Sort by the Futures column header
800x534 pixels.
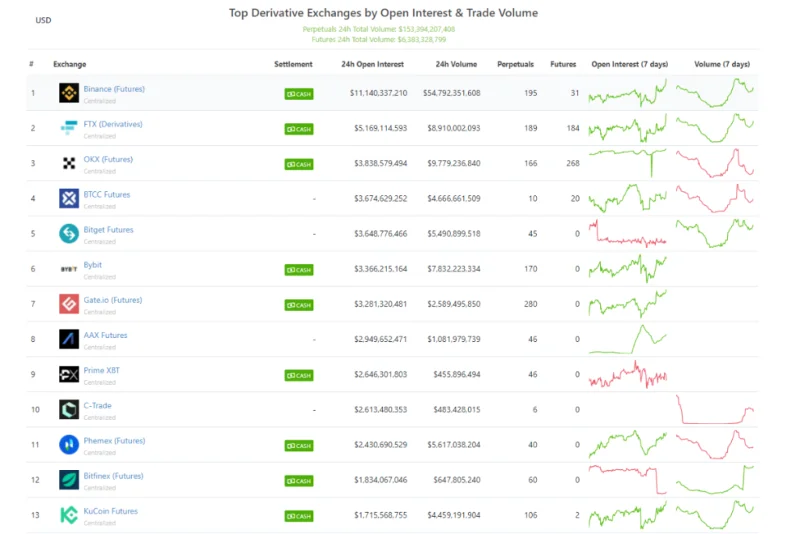tap(563, 64)
